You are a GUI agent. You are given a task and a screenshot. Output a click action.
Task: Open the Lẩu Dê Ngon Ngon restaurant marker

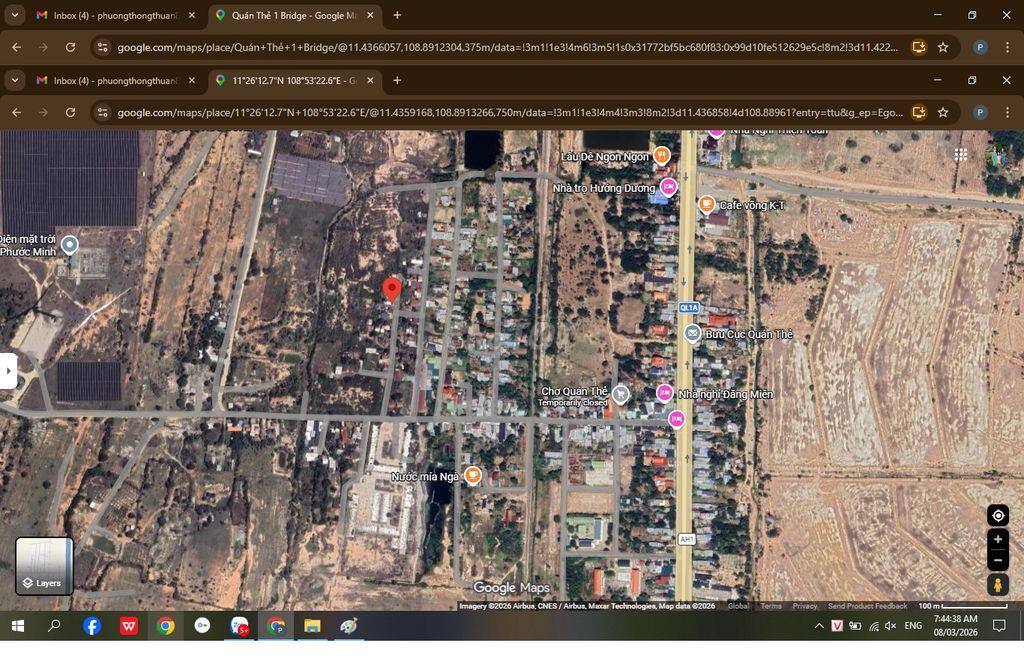click(x=662, y=155)
